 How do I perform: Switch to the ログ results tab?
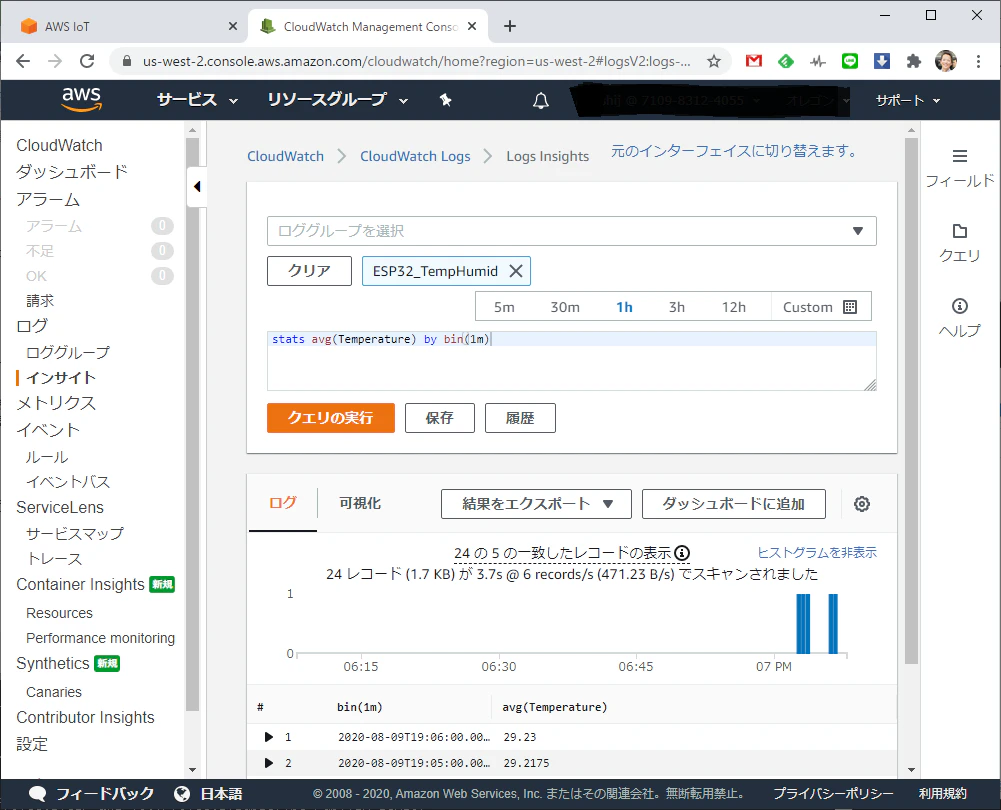click(283, 502)
